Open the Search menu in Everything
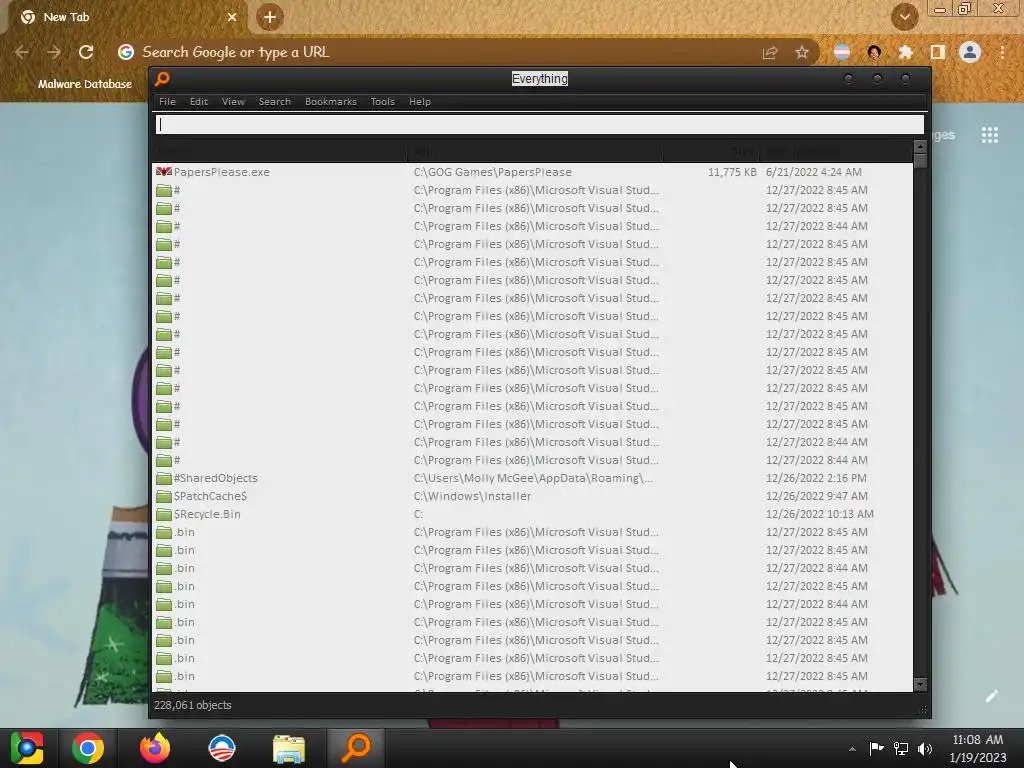The image size is (1024, 768). coord(274,102)
